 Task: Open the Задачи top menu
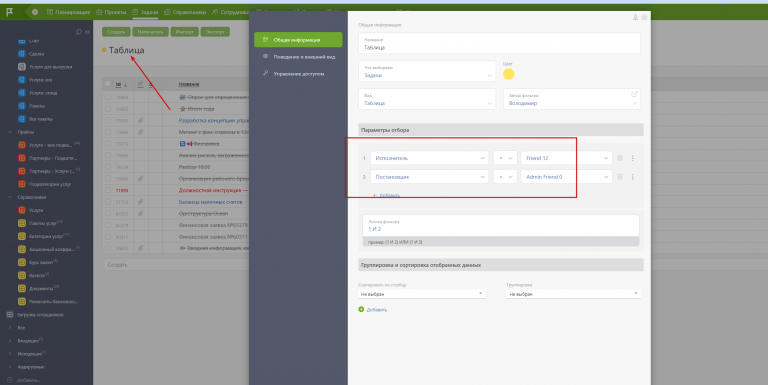pyautogui.click(x=145, y=12)
